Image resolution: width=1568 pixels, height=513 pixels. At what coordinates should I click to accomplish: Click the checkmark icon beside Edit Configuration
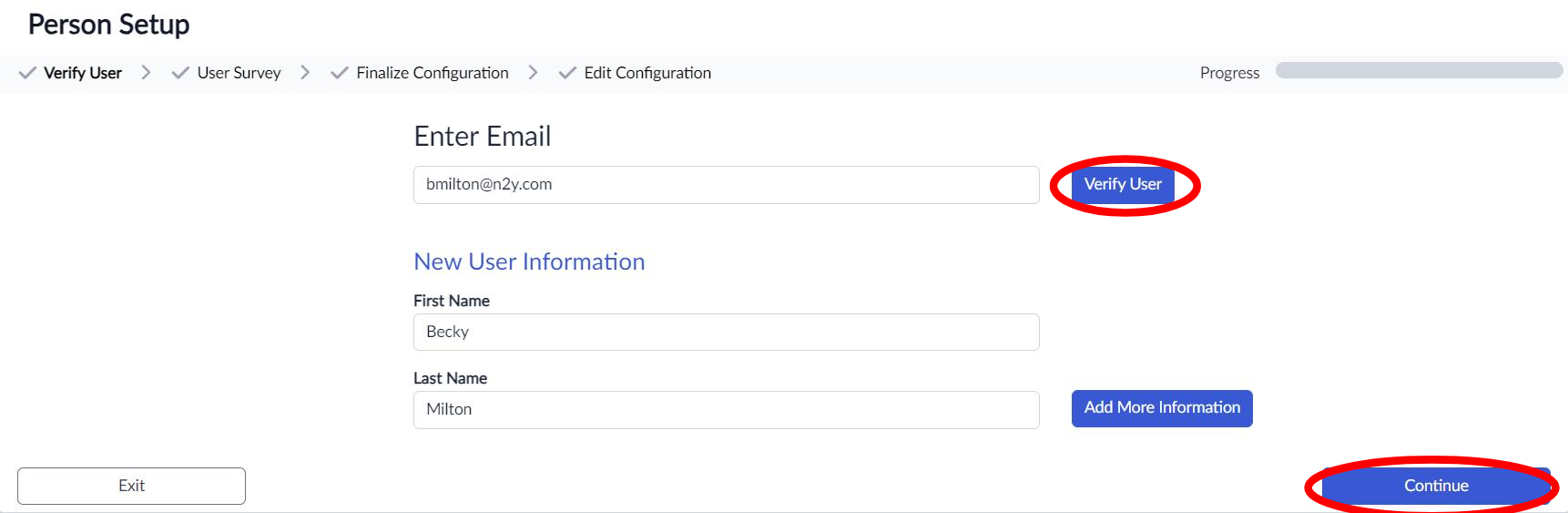pyautogui.click(x=567, y=73)
